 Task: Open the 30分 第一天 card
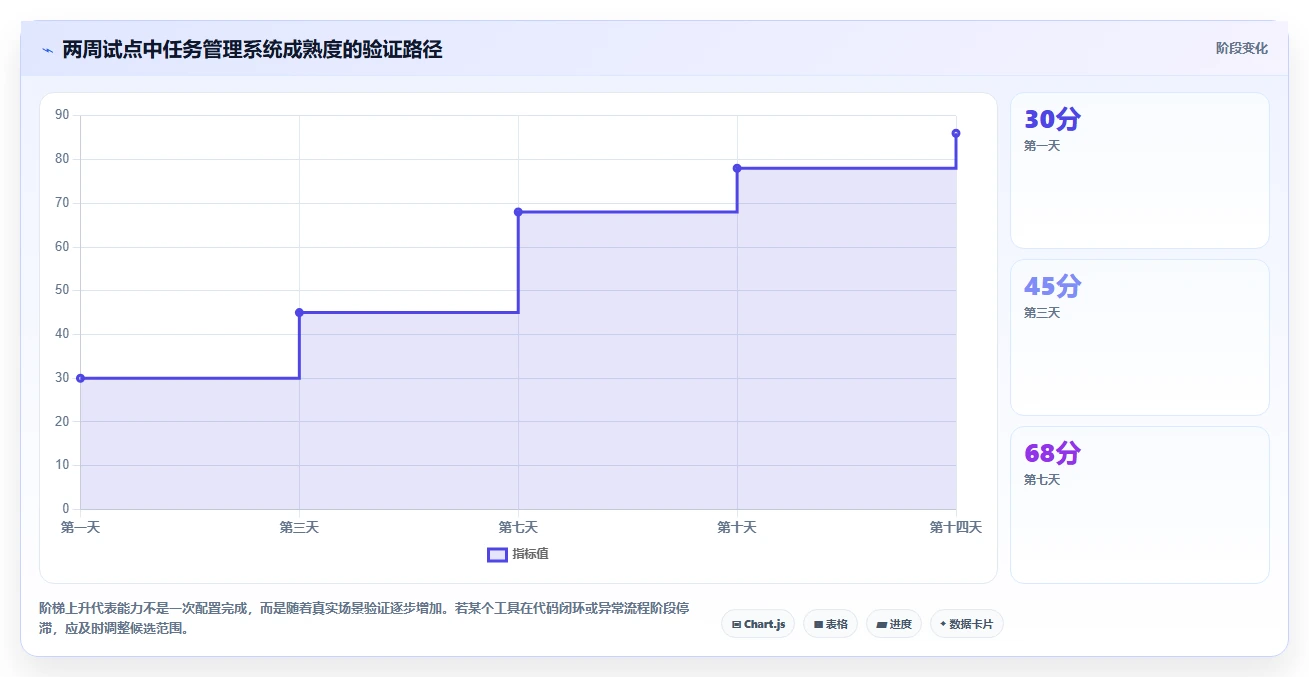click(x=1140, y=170)
